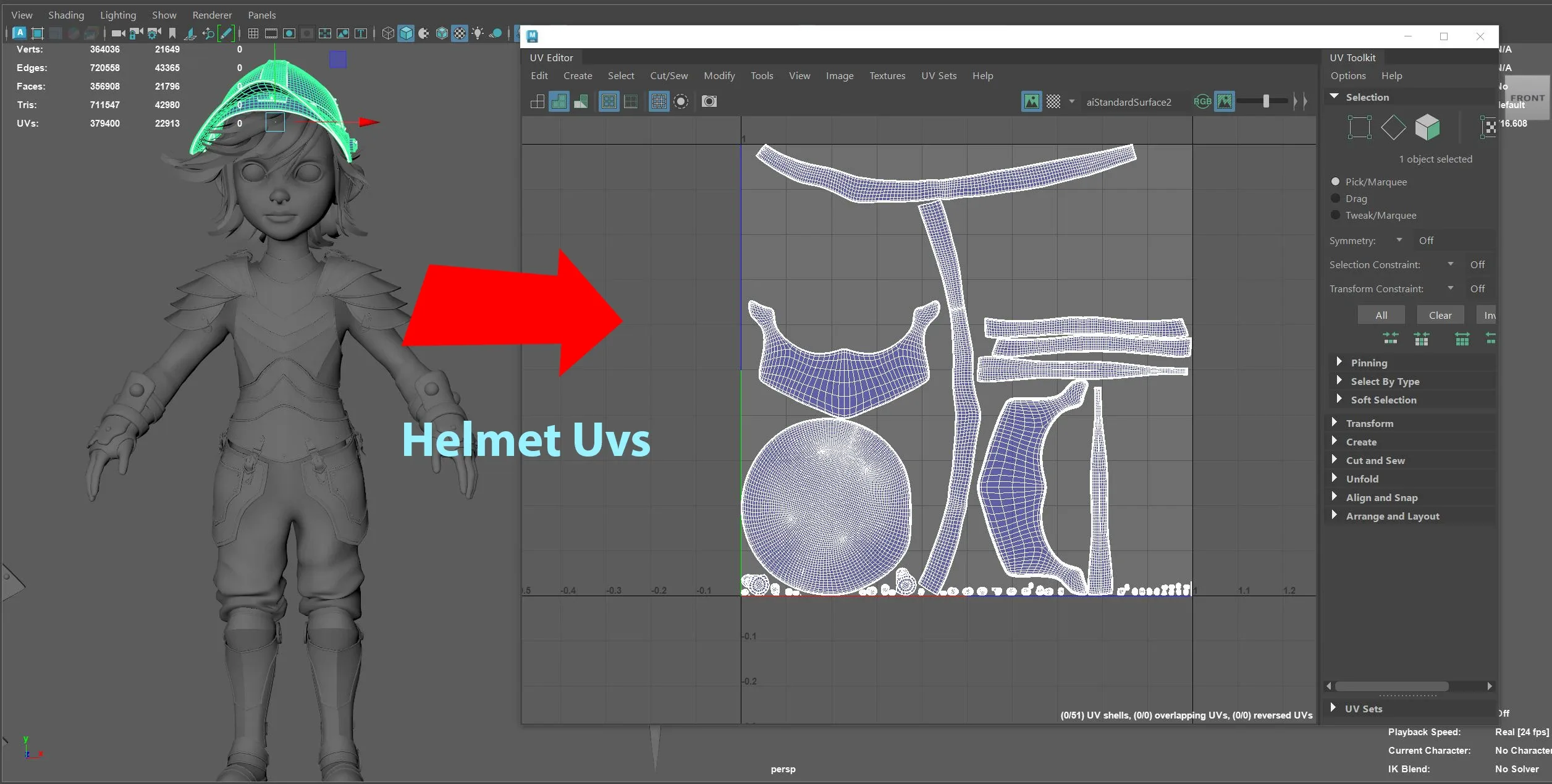
Task: Toggle the viewport grid icon
Action: coord(253,33)
